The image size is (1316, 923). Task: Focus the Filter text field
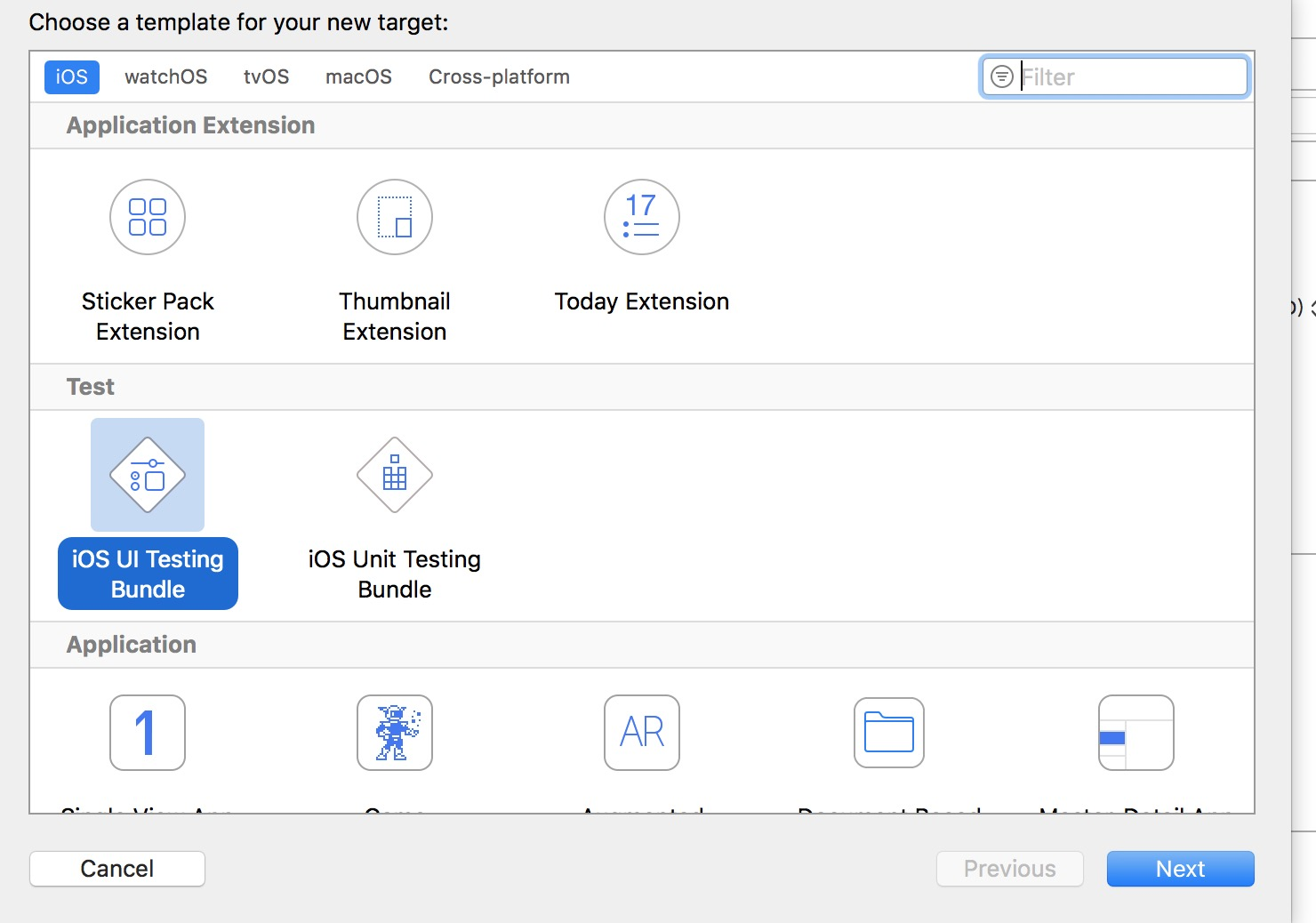1115,76
